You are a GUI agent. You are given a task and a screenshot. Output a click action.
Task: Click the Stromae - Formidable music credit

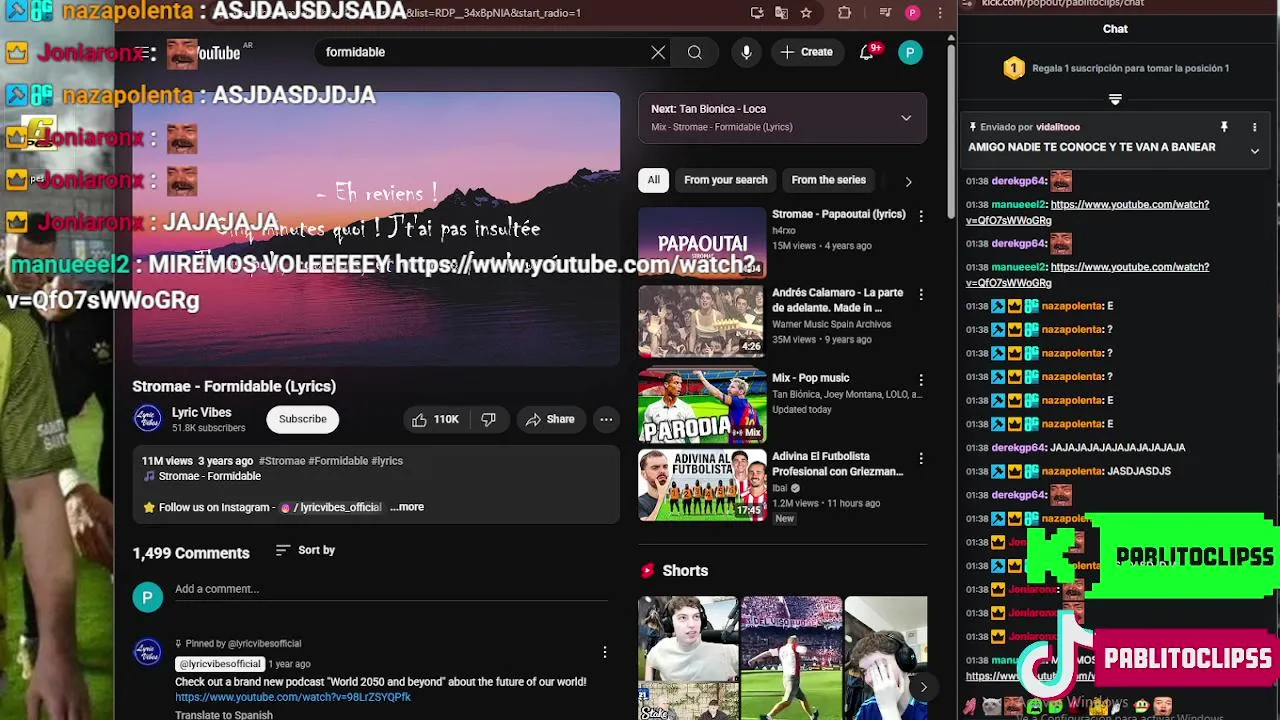tap(209, 476)
